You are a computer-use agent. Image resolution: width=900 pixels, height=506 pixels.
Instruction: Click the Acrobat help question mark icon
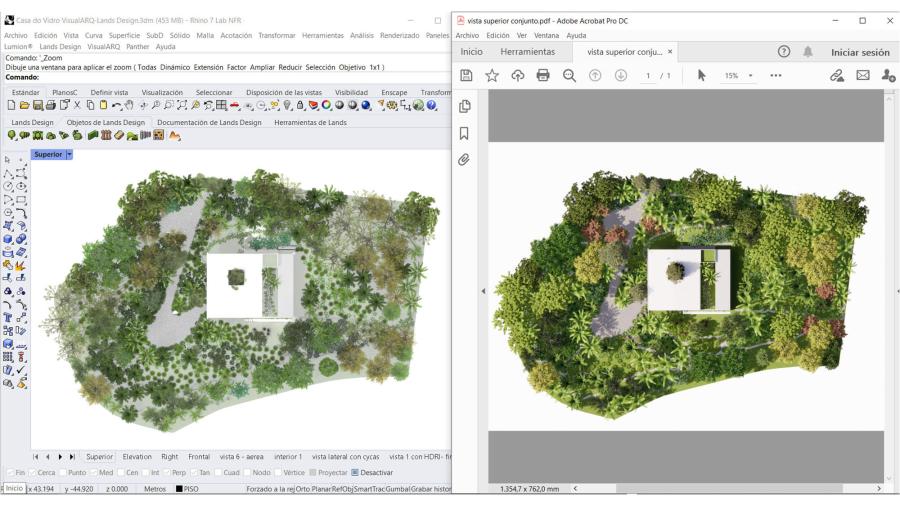(784, 51)
